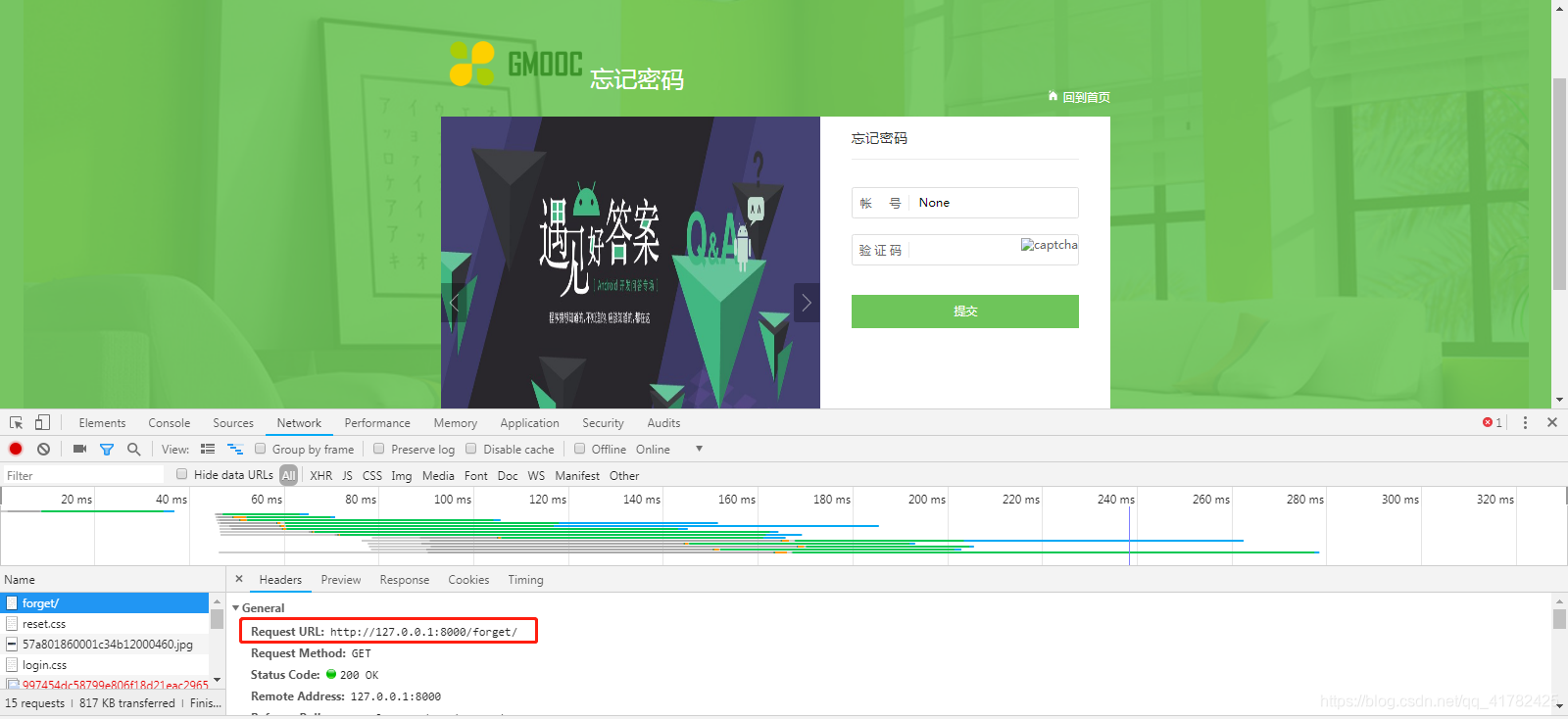Open the Online throttling dropdown
This screenshot has width=1568, height=719.
click(669, 450)
